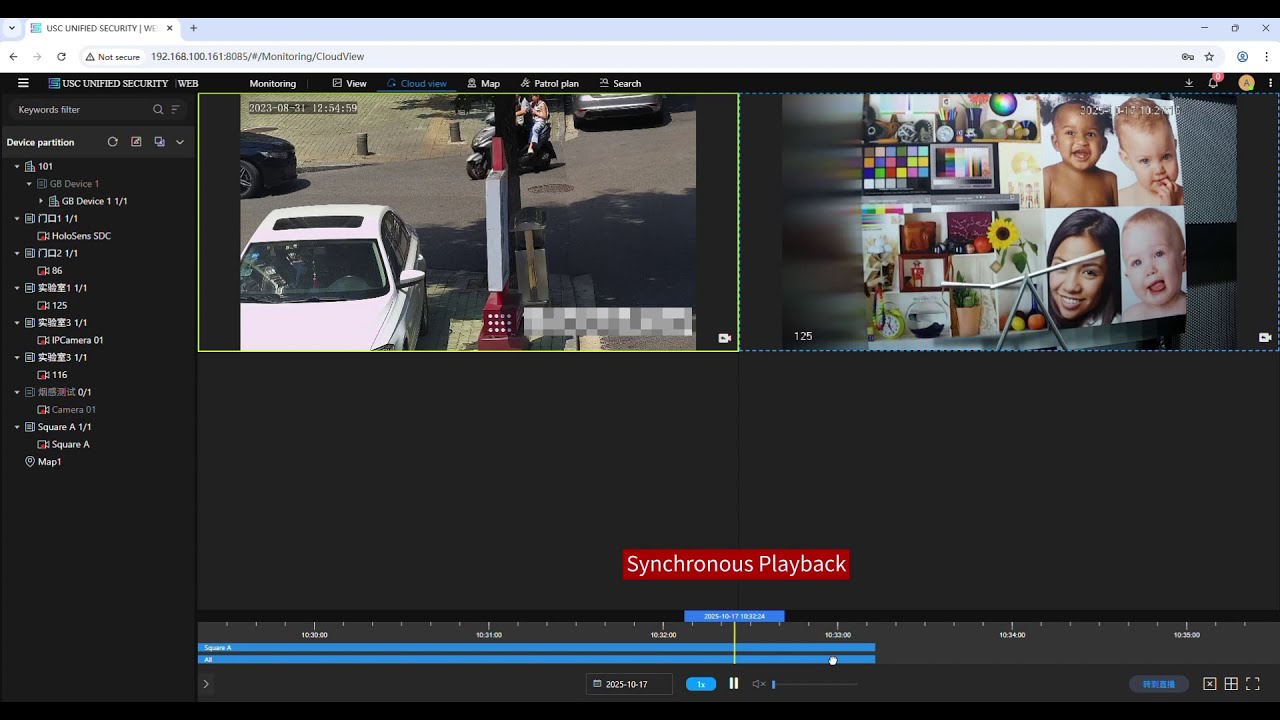1280x720 pixels.
Task: Toggle the 1x playback speed button
Action: 701,684
